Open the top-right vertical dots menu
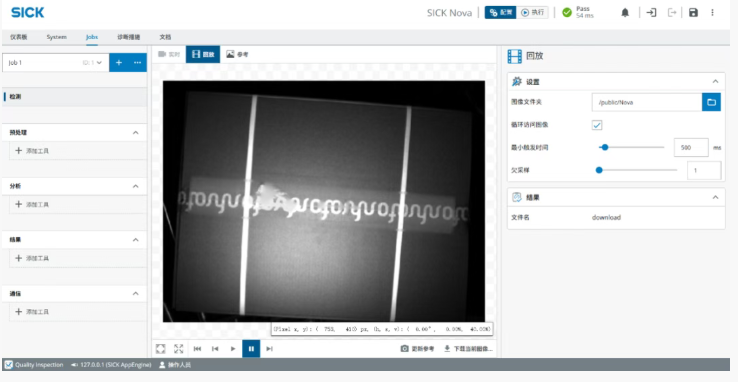 point(713,13)
